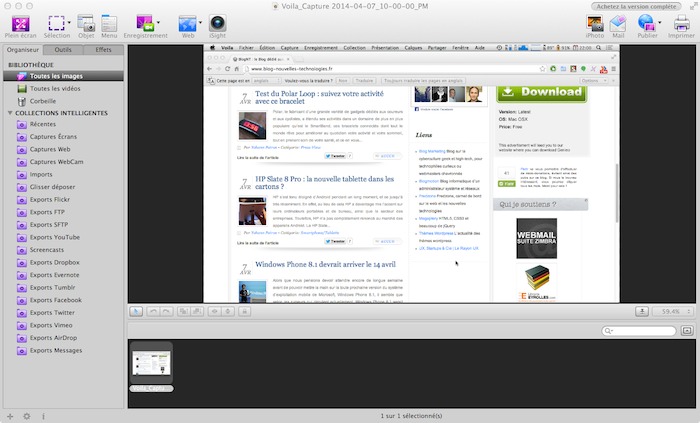Select Toutes les images in library

[63, 76]
